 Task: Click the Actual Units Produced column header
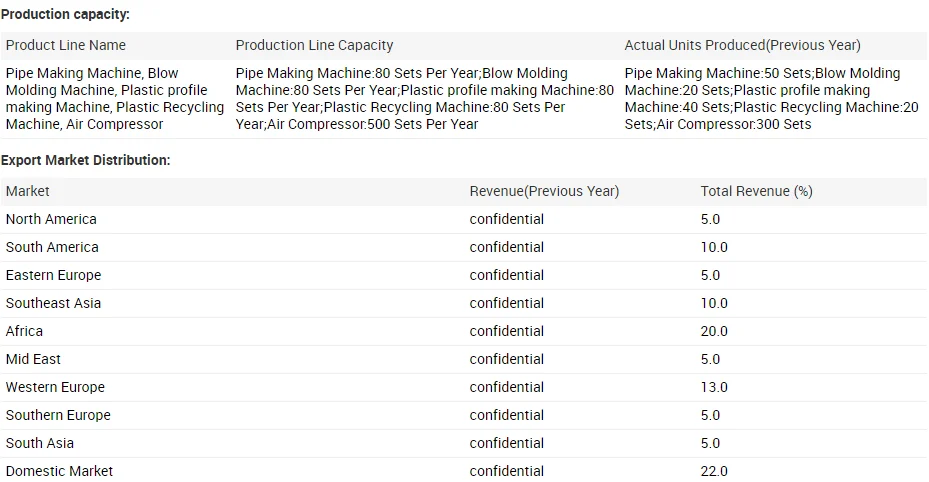(742, 45)
